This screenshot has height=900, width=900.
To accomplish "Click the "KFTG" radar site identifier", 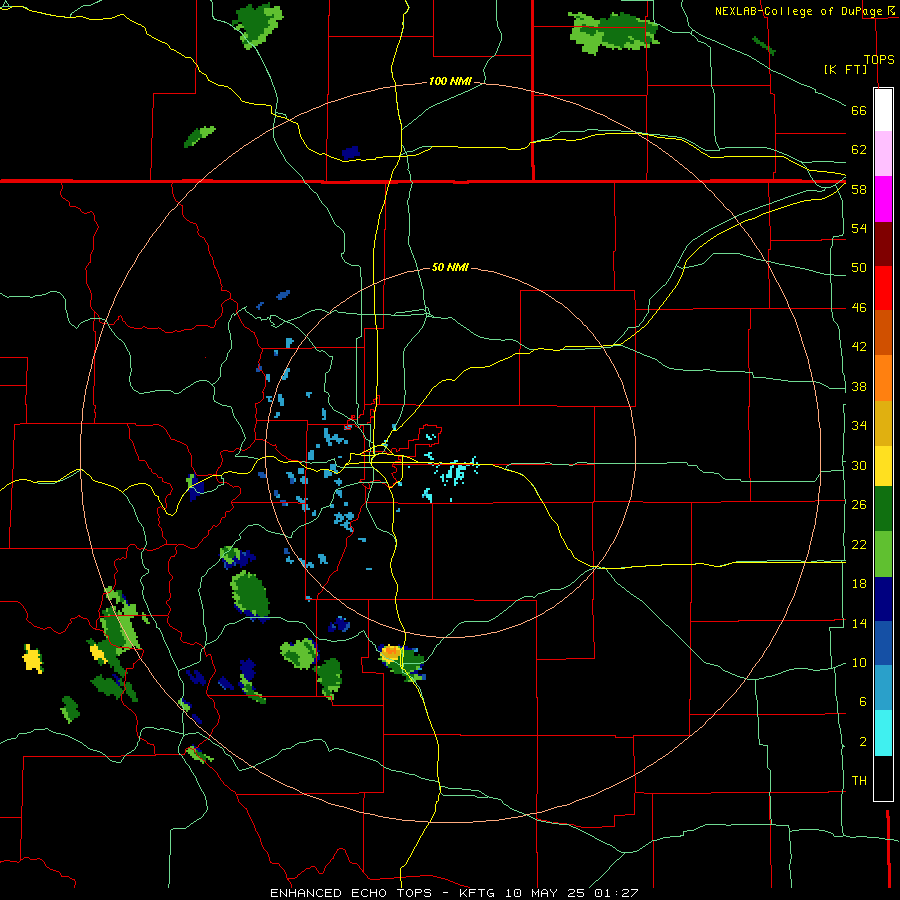I will tap(476, 893).
